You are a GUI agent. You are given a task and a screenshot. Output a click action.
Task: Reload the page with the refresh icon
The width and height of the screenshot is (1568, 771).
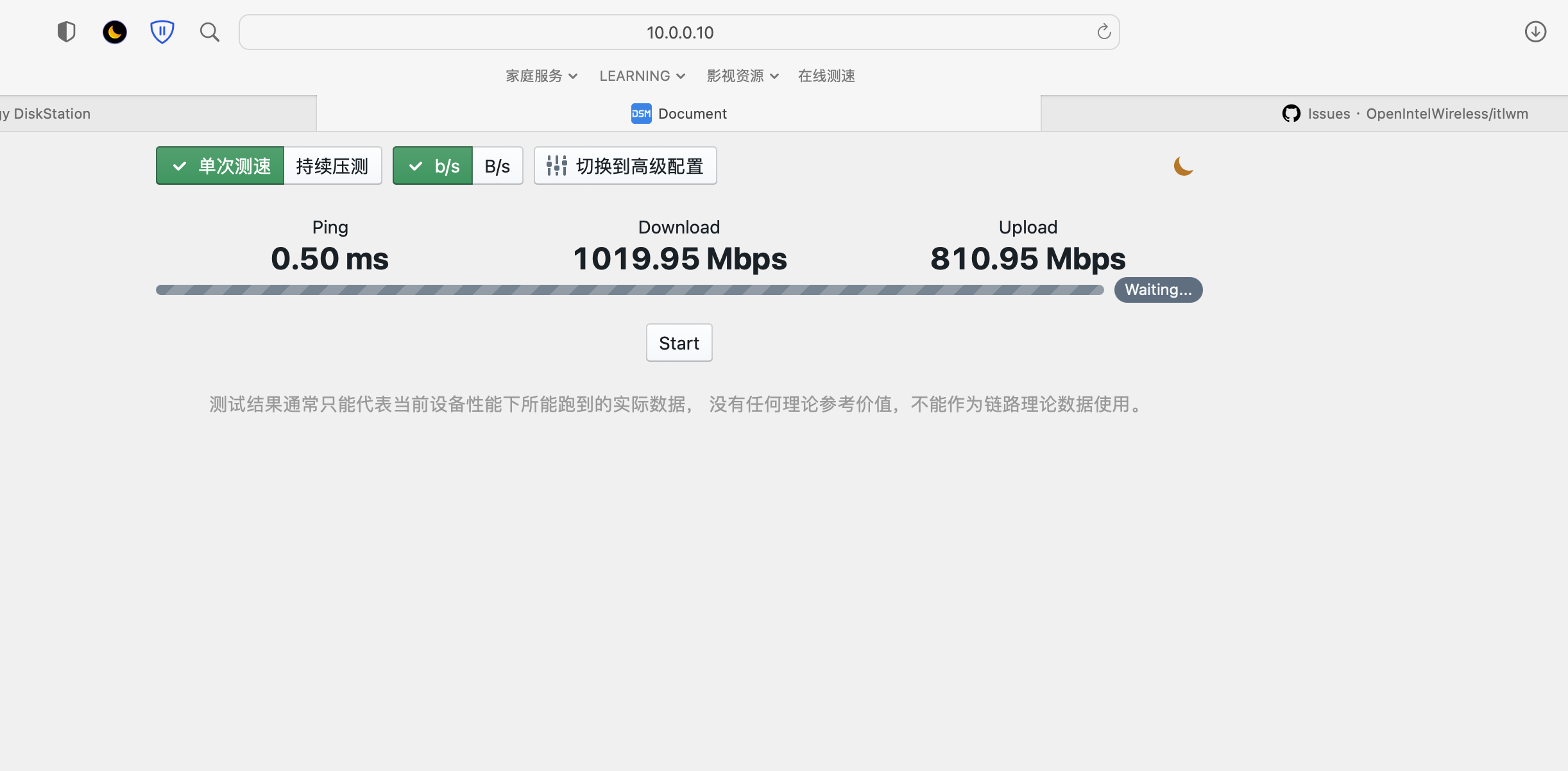tap(1104, 31)
